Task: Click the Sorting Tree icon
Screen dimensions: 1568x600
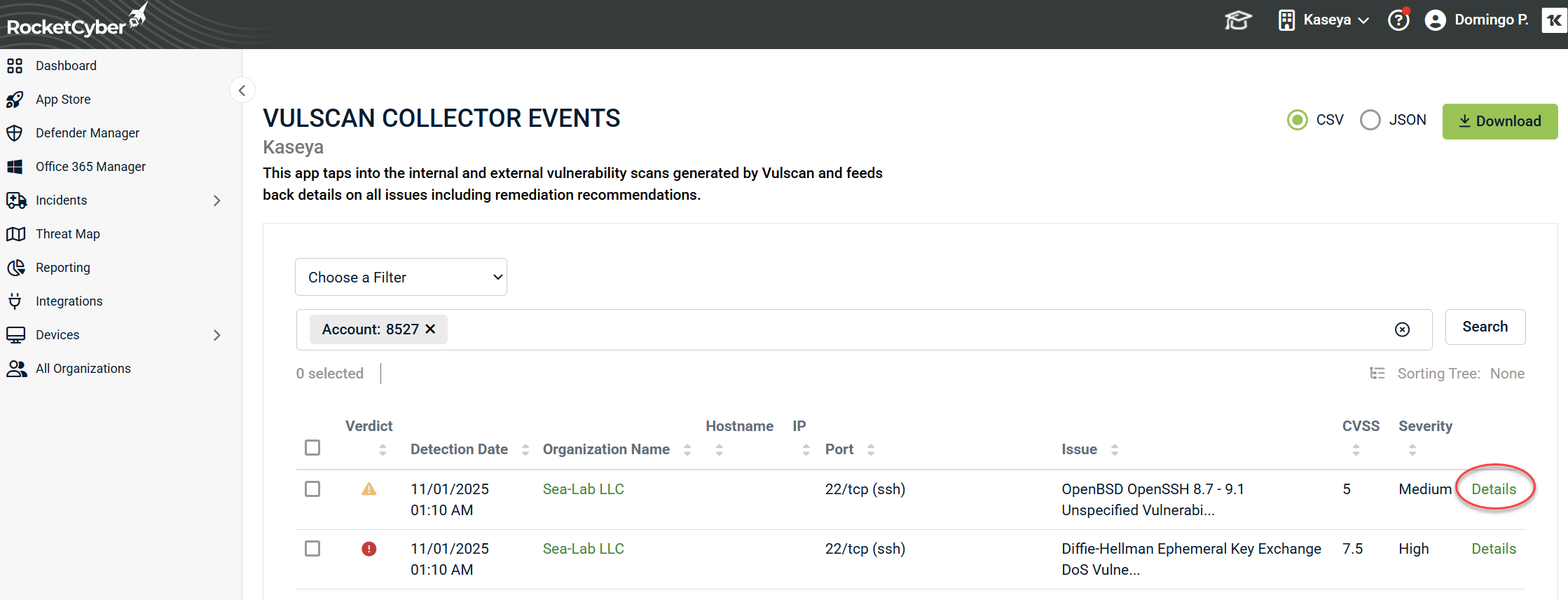Action: point(1377,374)
